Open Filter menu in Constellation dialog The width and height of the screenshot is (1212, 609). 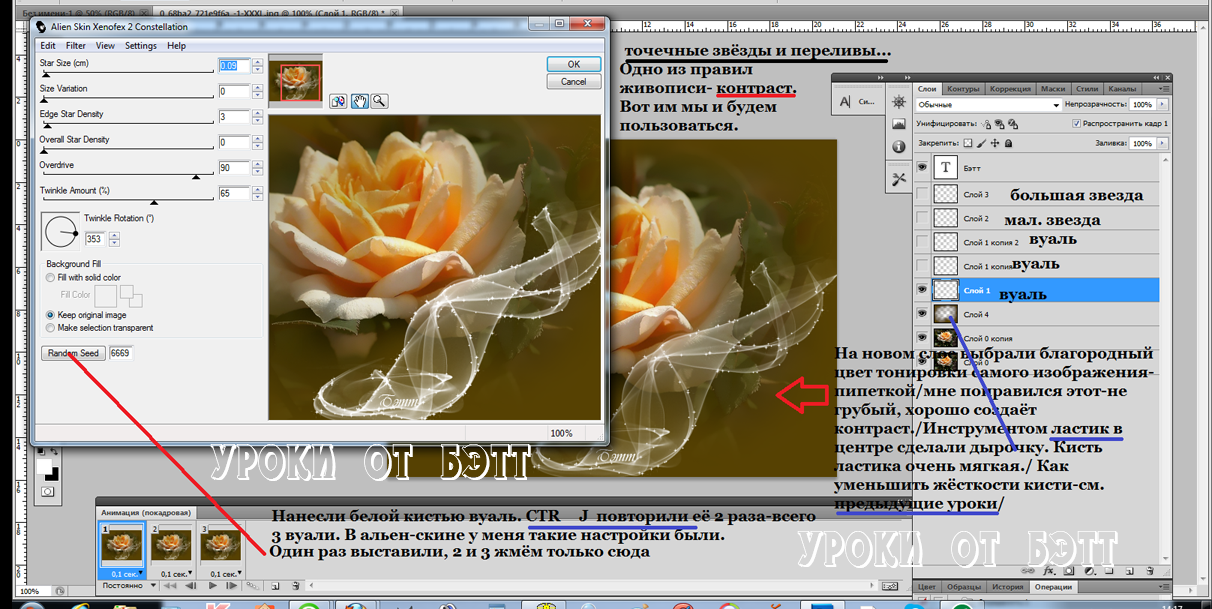click(76, 46)
